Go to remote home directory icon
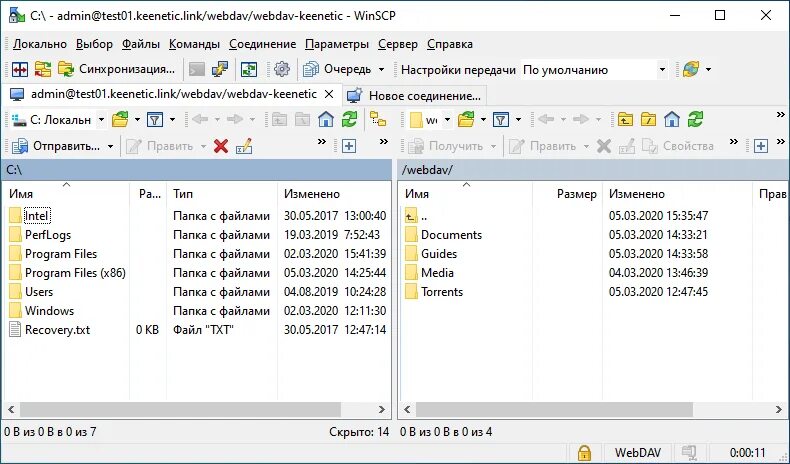Image resolution: width=790 pixels, height=464 pixels. coord(672,119)
